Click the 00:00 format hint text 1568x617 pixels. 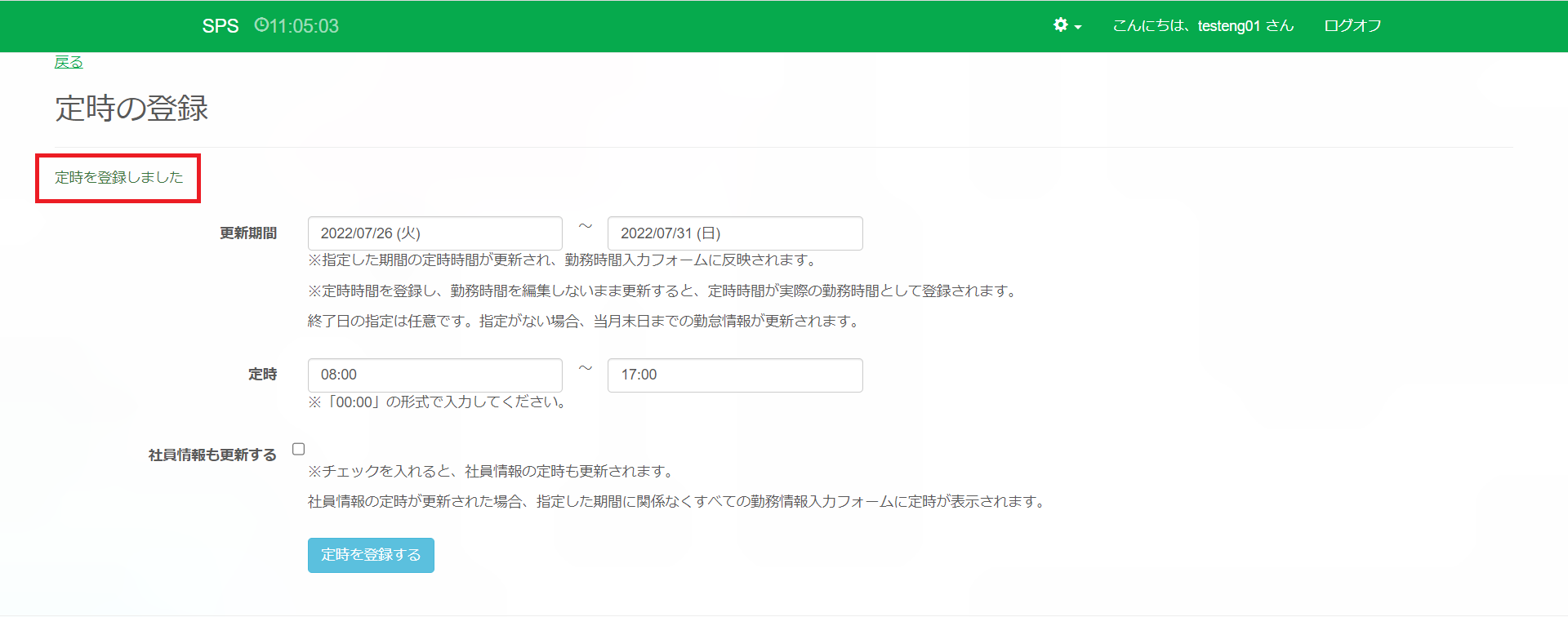pyautogui.click(x=438, y=402)
